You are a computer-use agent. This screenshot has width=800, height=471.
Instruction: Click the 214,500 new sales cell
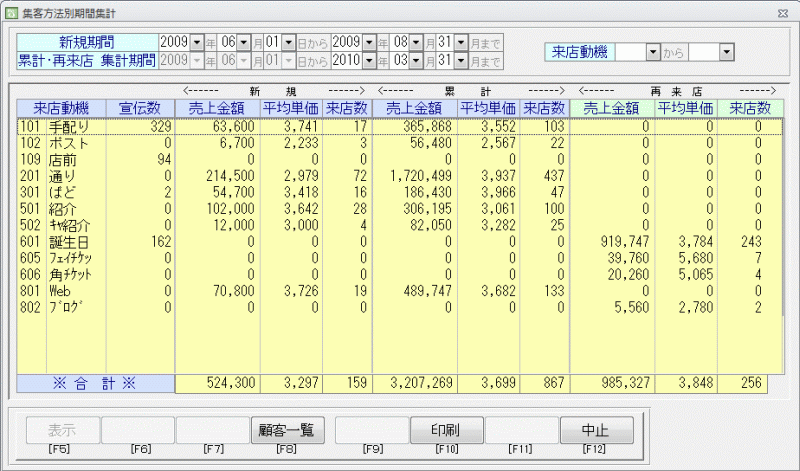(x=217, y=176)
